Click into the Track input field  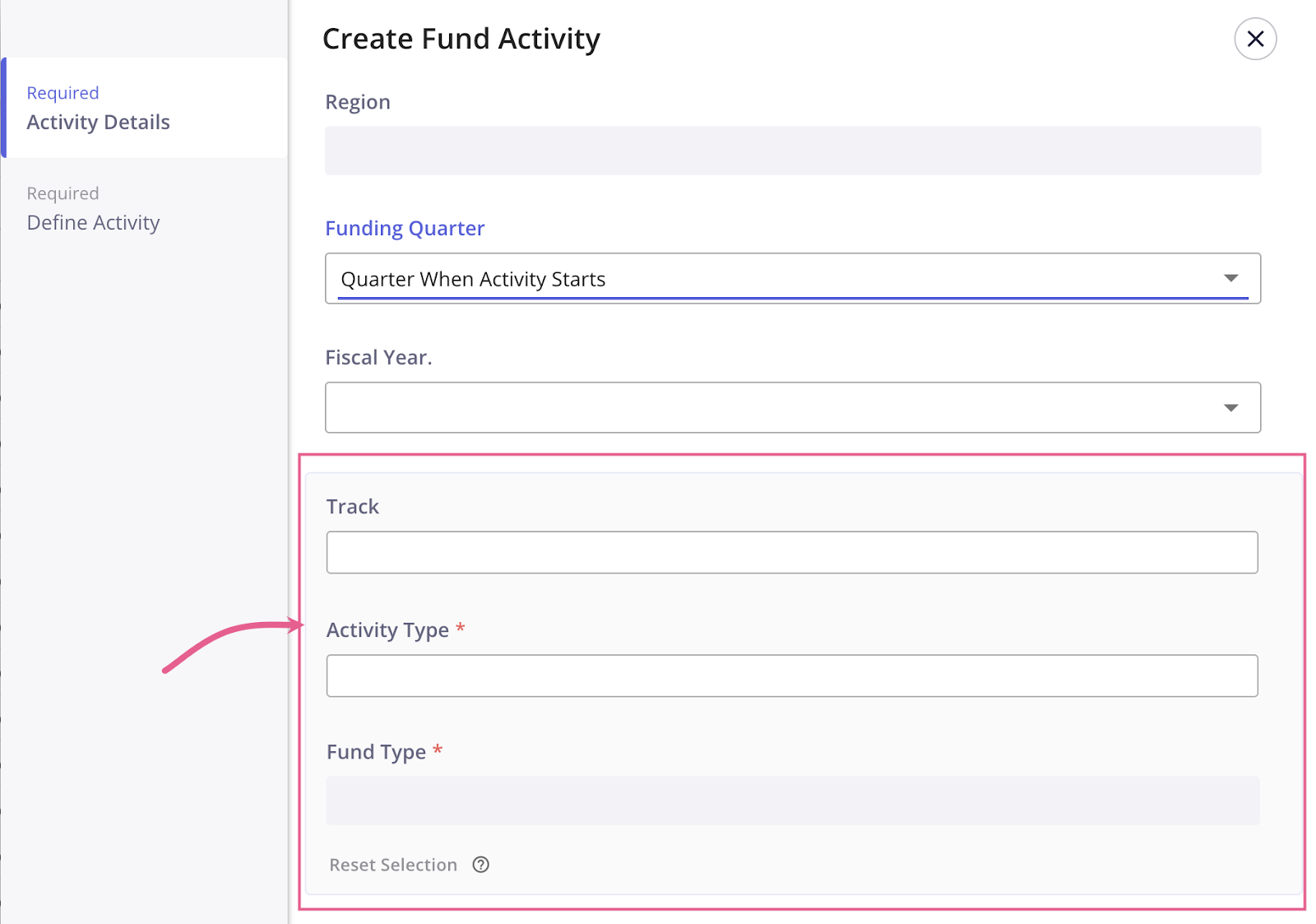pos(791,552)
